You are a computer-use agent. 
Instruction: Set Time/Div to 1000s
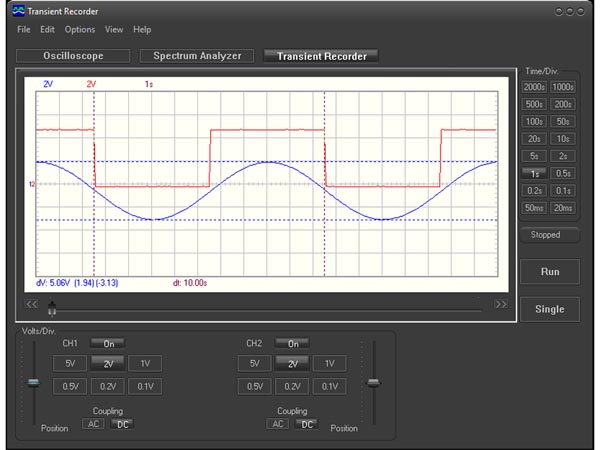(x=562, y=87)
